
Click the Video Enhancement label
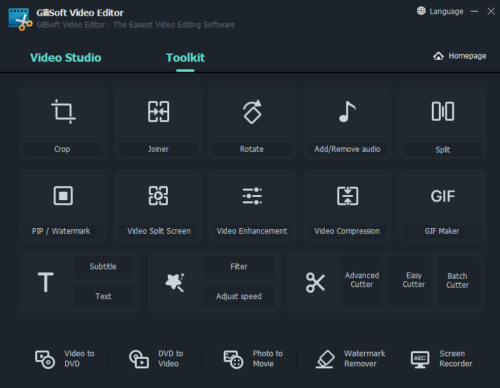point(252,231)
